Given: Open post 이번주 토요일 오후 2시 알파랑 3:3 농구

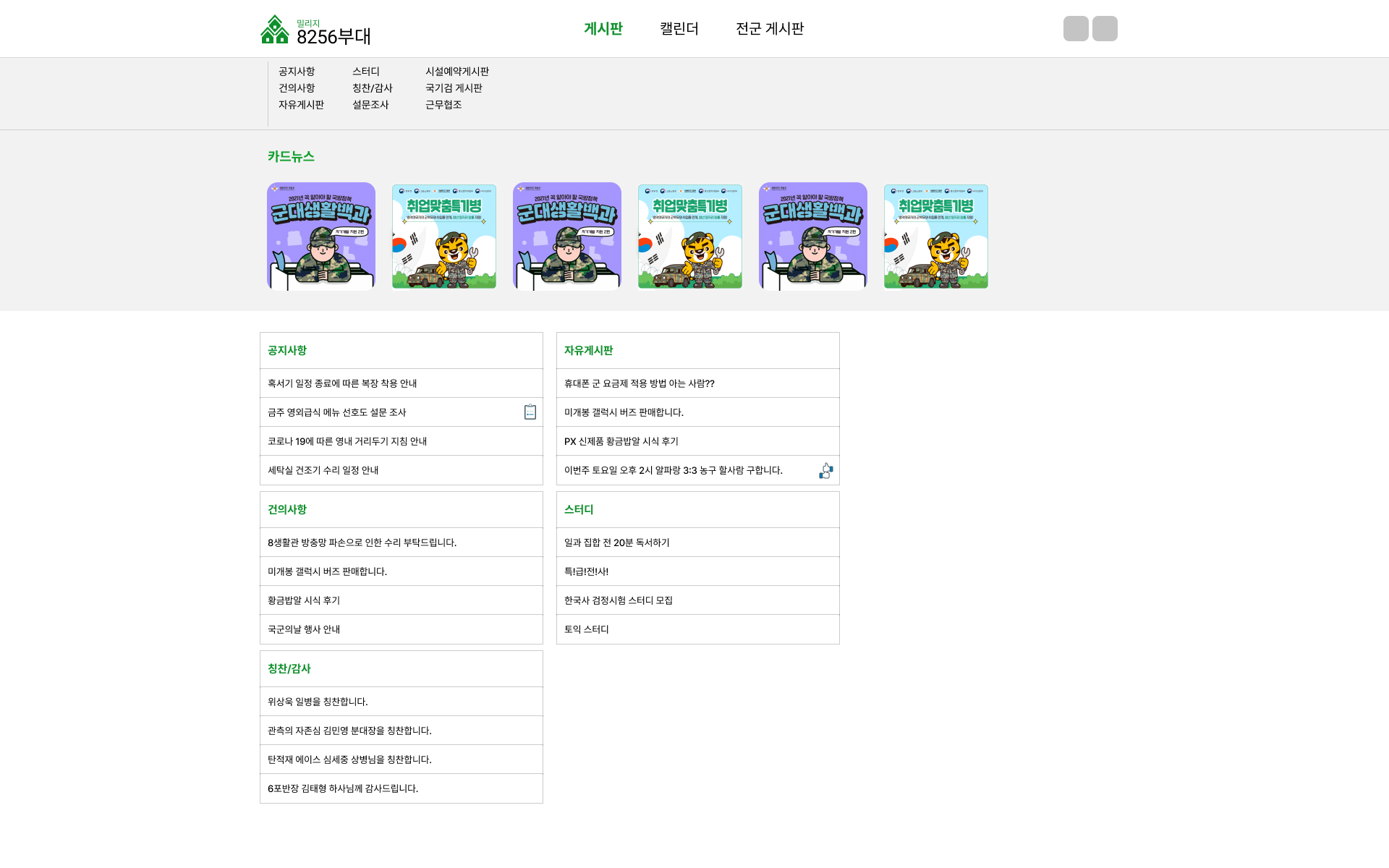Looking at the screenshot, I should click(x=698, y=470).
